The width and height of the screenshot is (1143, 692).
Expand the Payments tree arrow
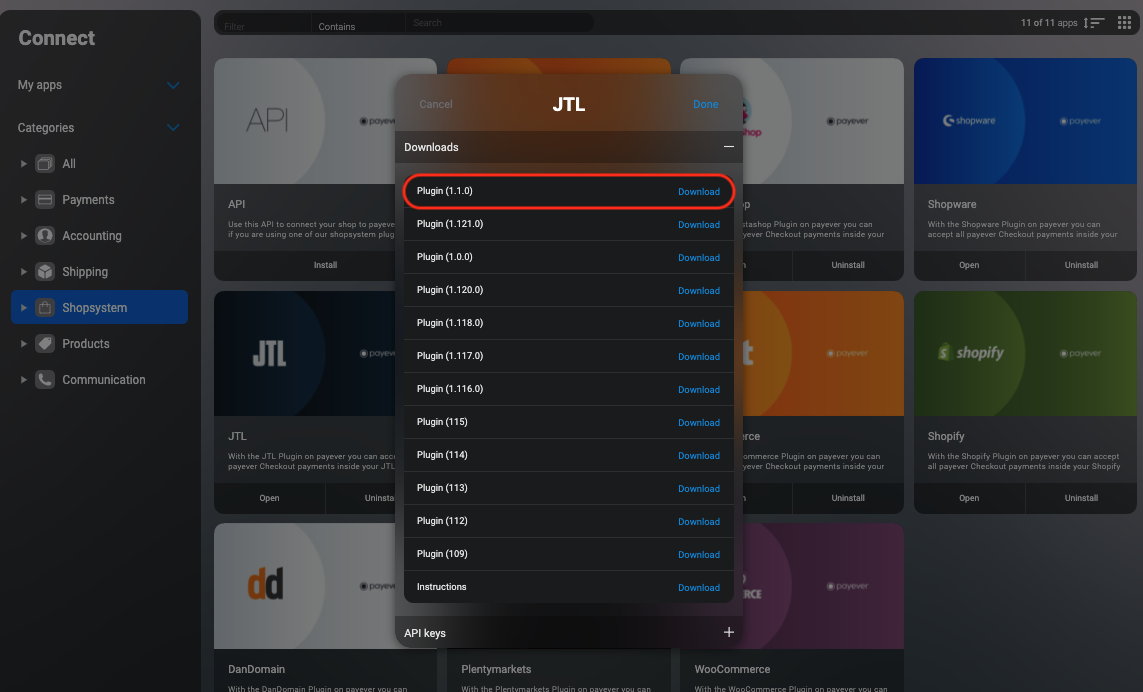coord(23,200)
